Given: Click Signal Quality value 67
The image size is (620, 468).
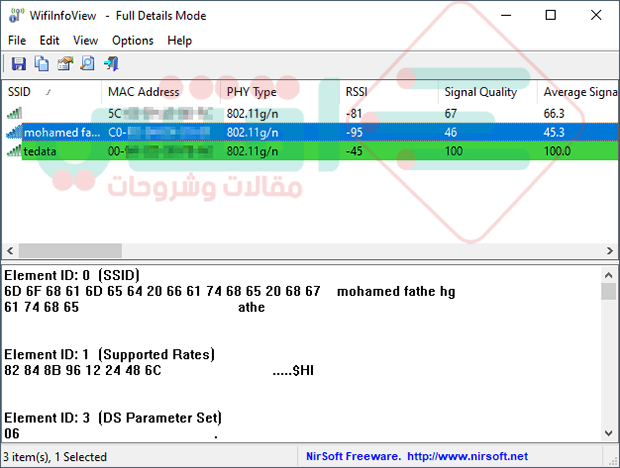Looking at the screenshot, I should [450, 114].
